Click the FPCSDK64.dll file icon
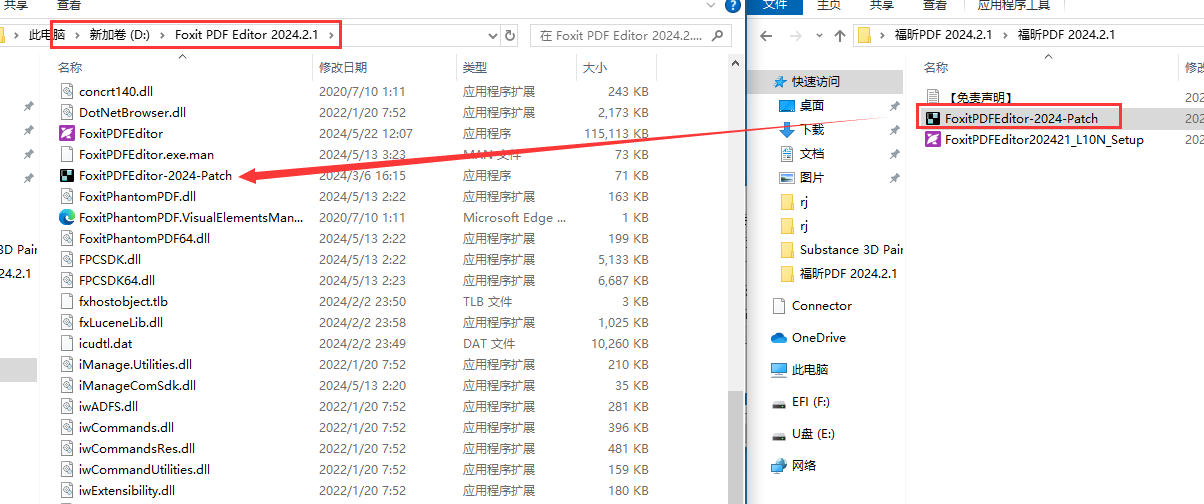 67,280
